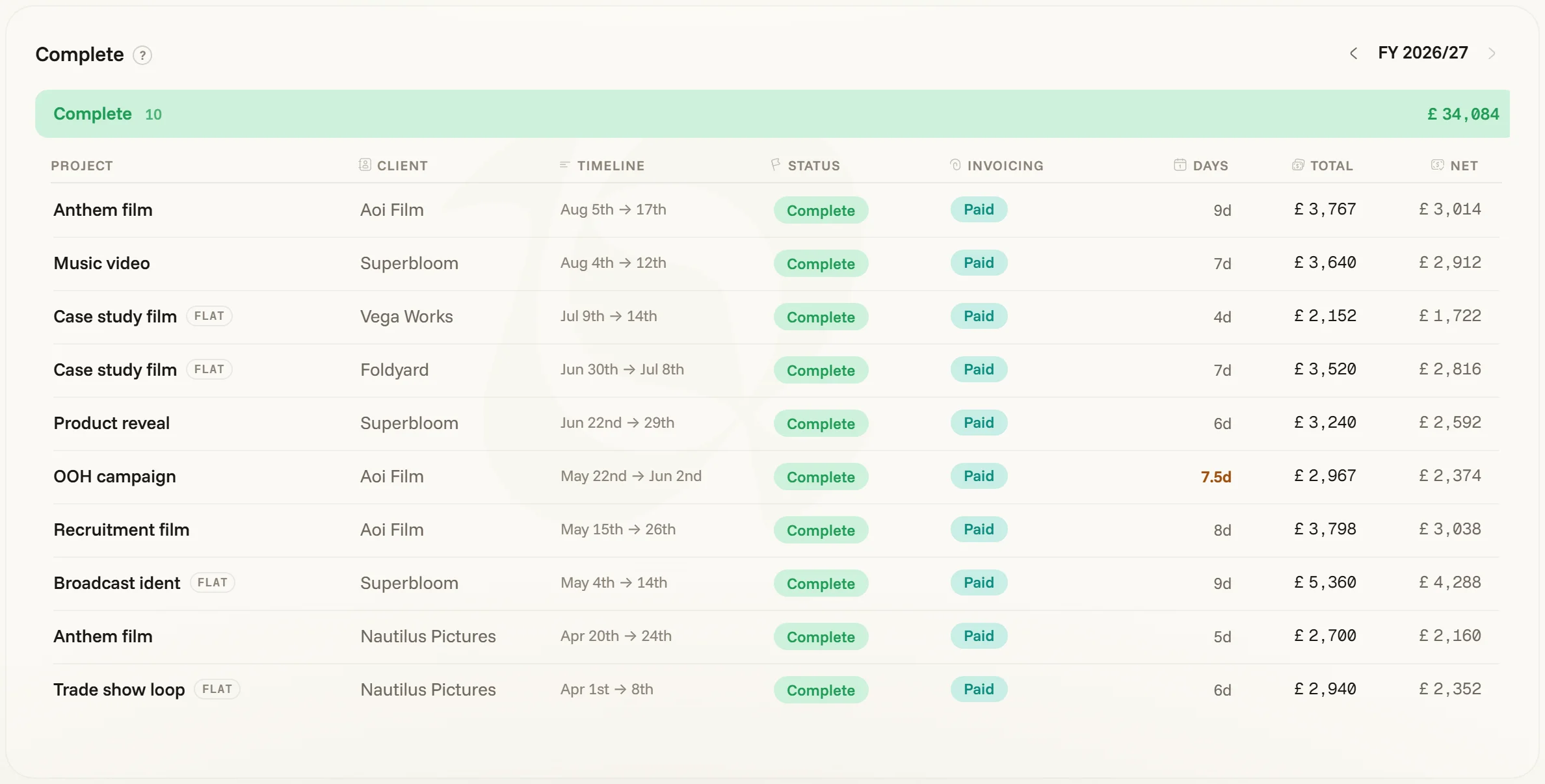Viewport: 1545px width, 784px height.
Task: Click the group total £ 34,084
Action: [1463, 114]
